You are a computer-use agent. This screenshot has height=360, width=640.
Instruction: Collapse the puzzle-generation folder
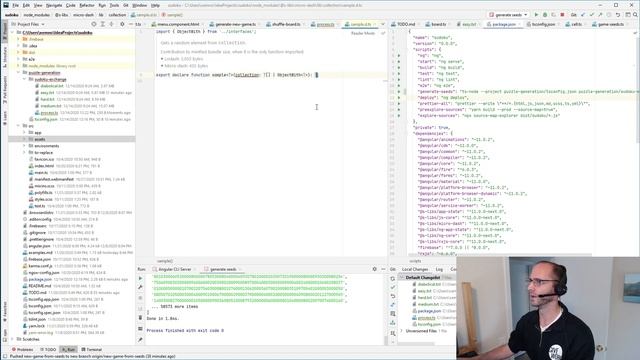click(x=19, y=73)
